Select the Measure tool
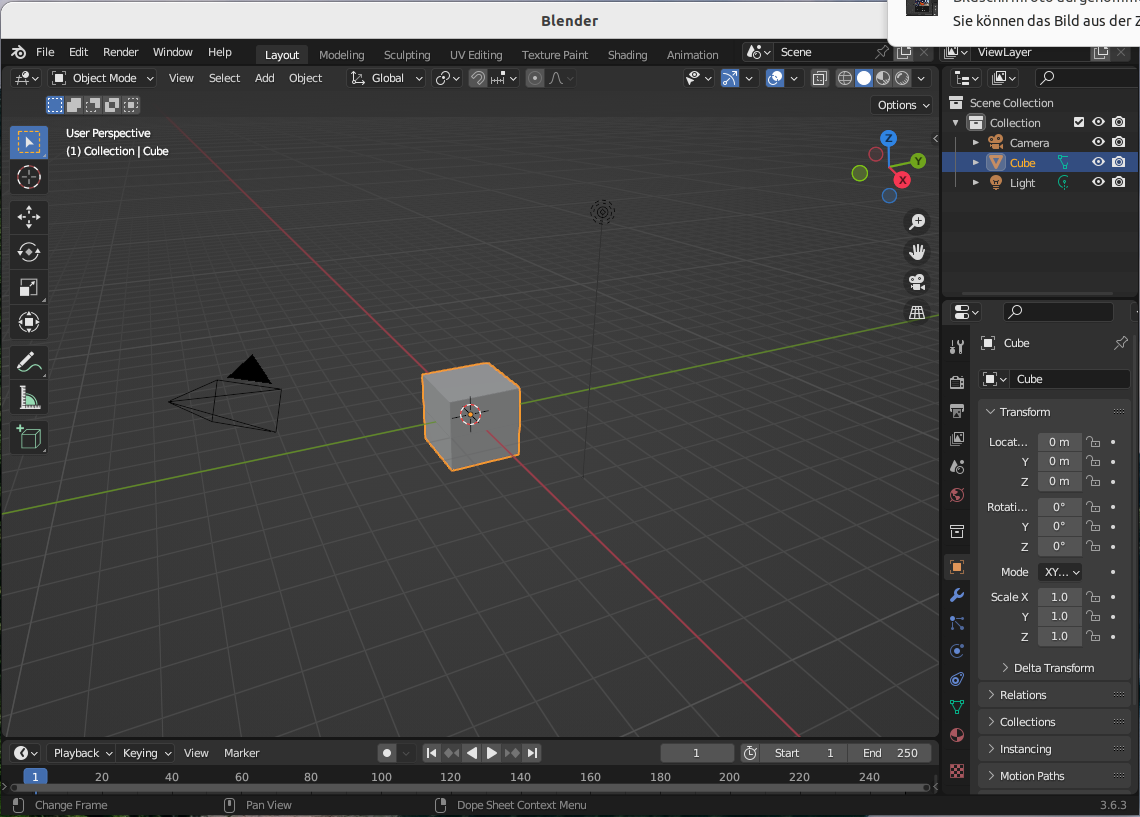The width and height of the screenshot is (1140, 817). (x=28, y=398)
